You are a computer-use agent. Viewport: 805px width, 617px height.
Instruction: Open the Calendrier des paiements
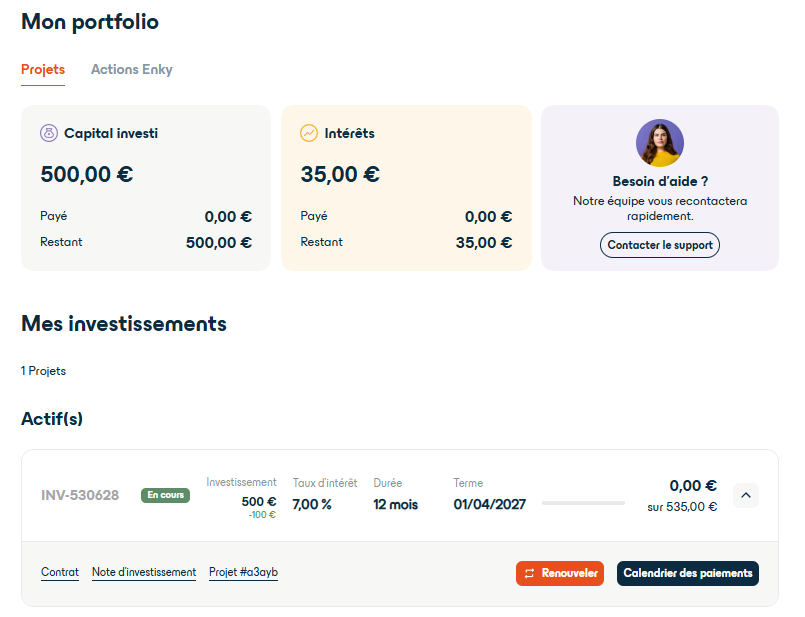pyautogui.click(x=687, y=573)
